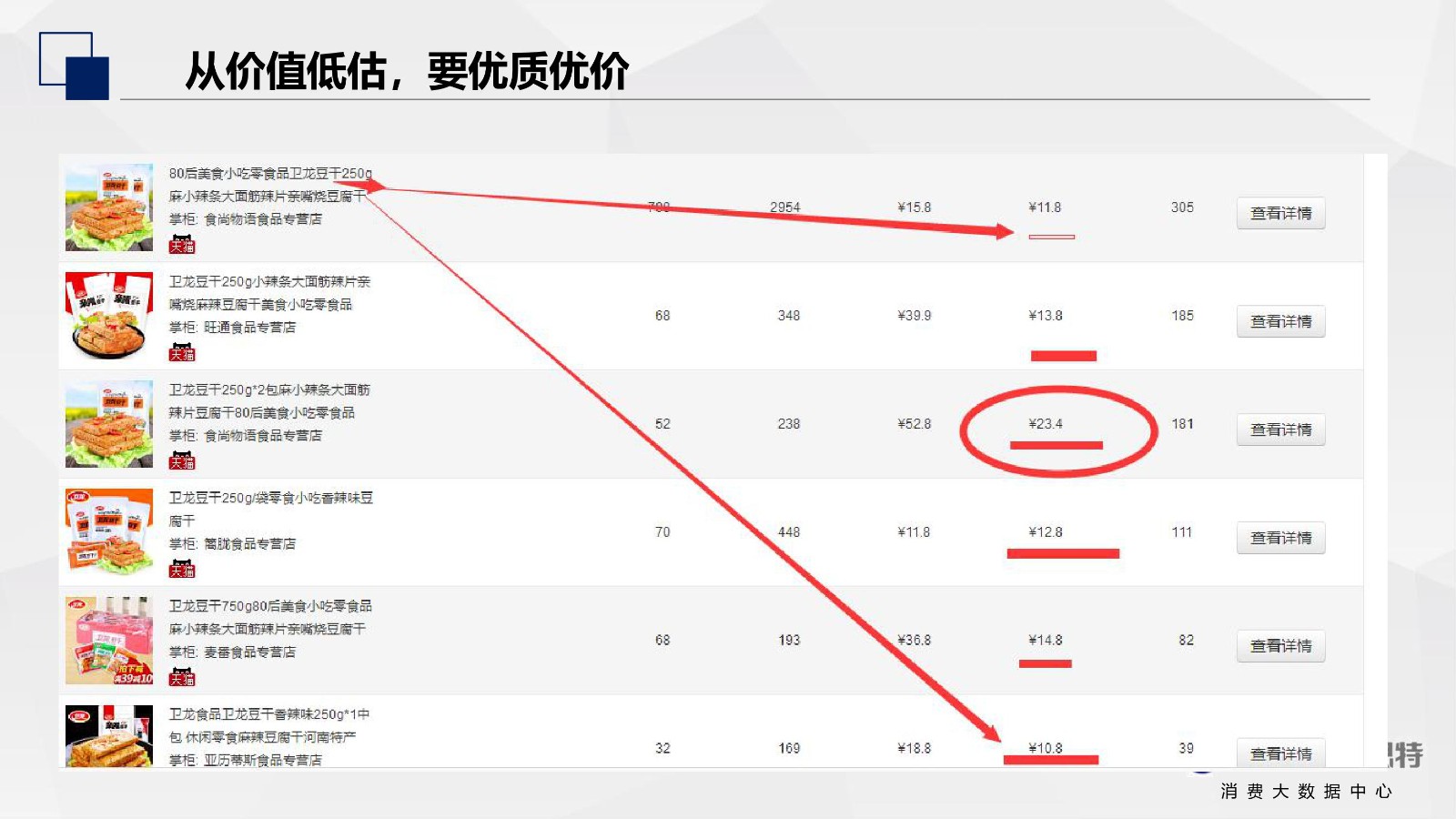The height and width of the screenshot is (819, 1456).
Task: Select value 348 cell
Action: pyautogui.click(x=789, y=316)
